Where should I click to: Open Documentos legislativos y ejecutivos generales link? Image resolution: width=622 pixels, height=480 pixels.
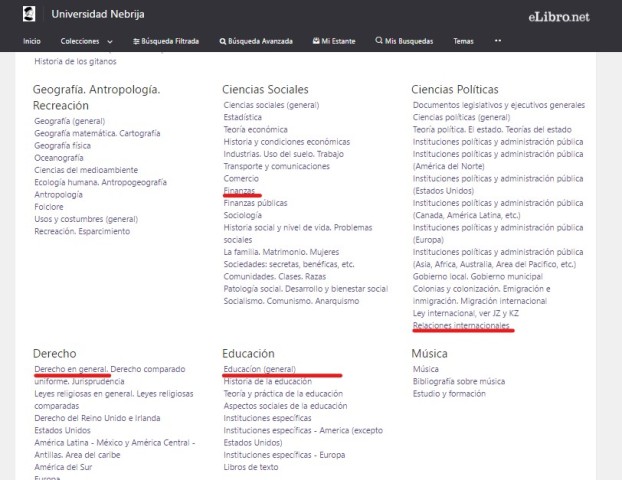pos(499,105)
